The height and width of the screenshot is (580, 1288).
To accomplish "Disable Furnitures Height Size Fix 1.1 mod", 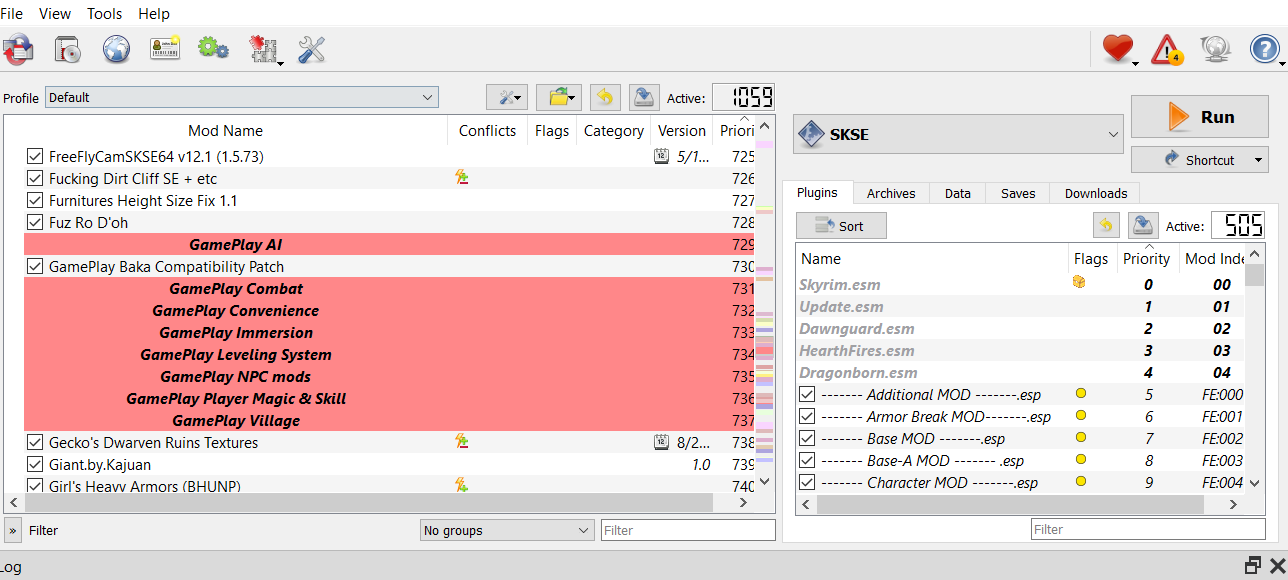I will [35, 200].
